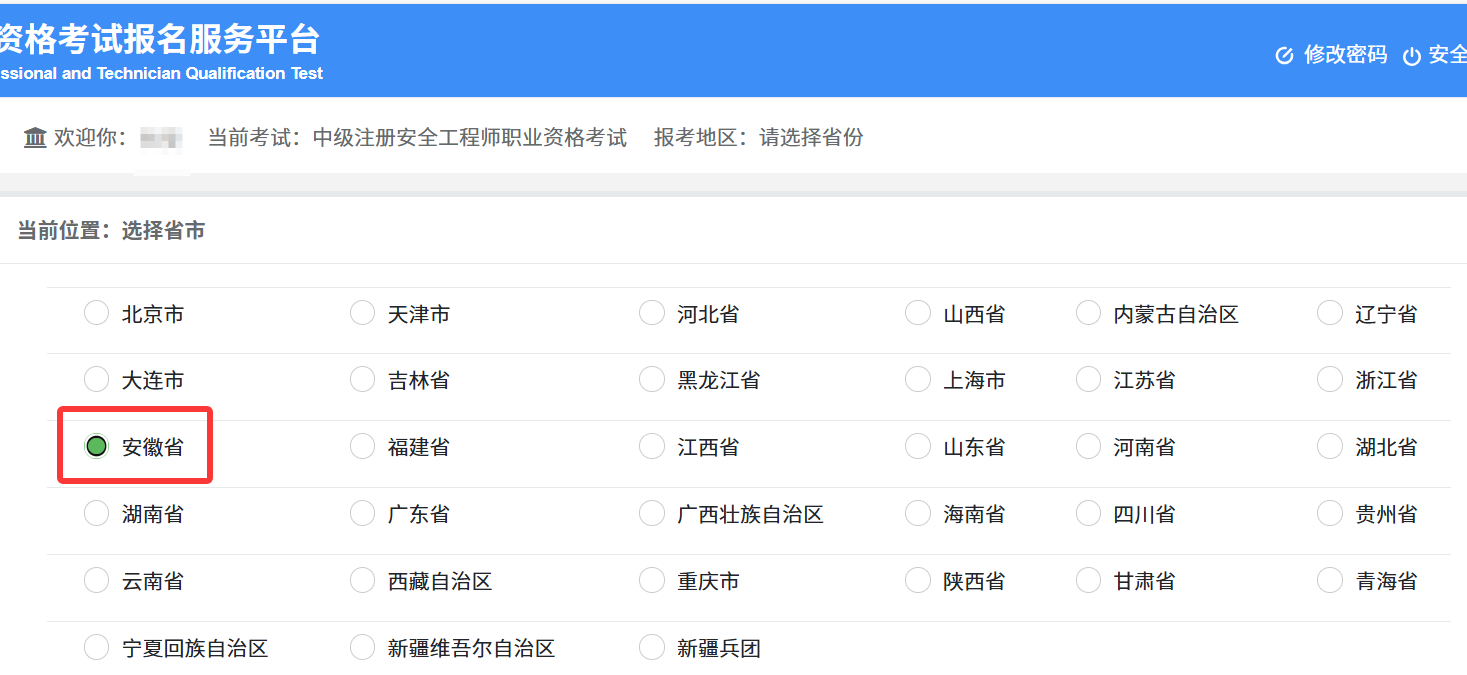This screenshot has width=1467, height=675.
Task: Click the institution icon before 欢迎你
Action: tap(34, 137)
